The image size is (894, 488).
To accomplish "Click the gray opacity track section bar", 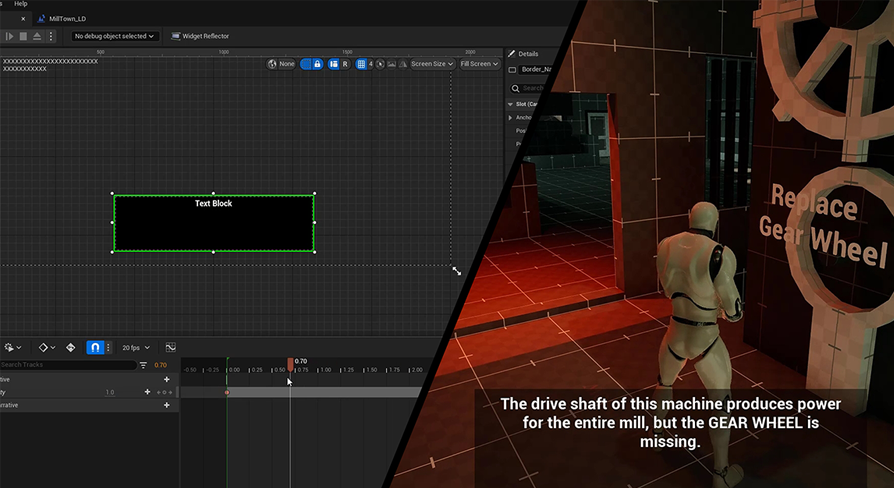I will click(323, 392).
